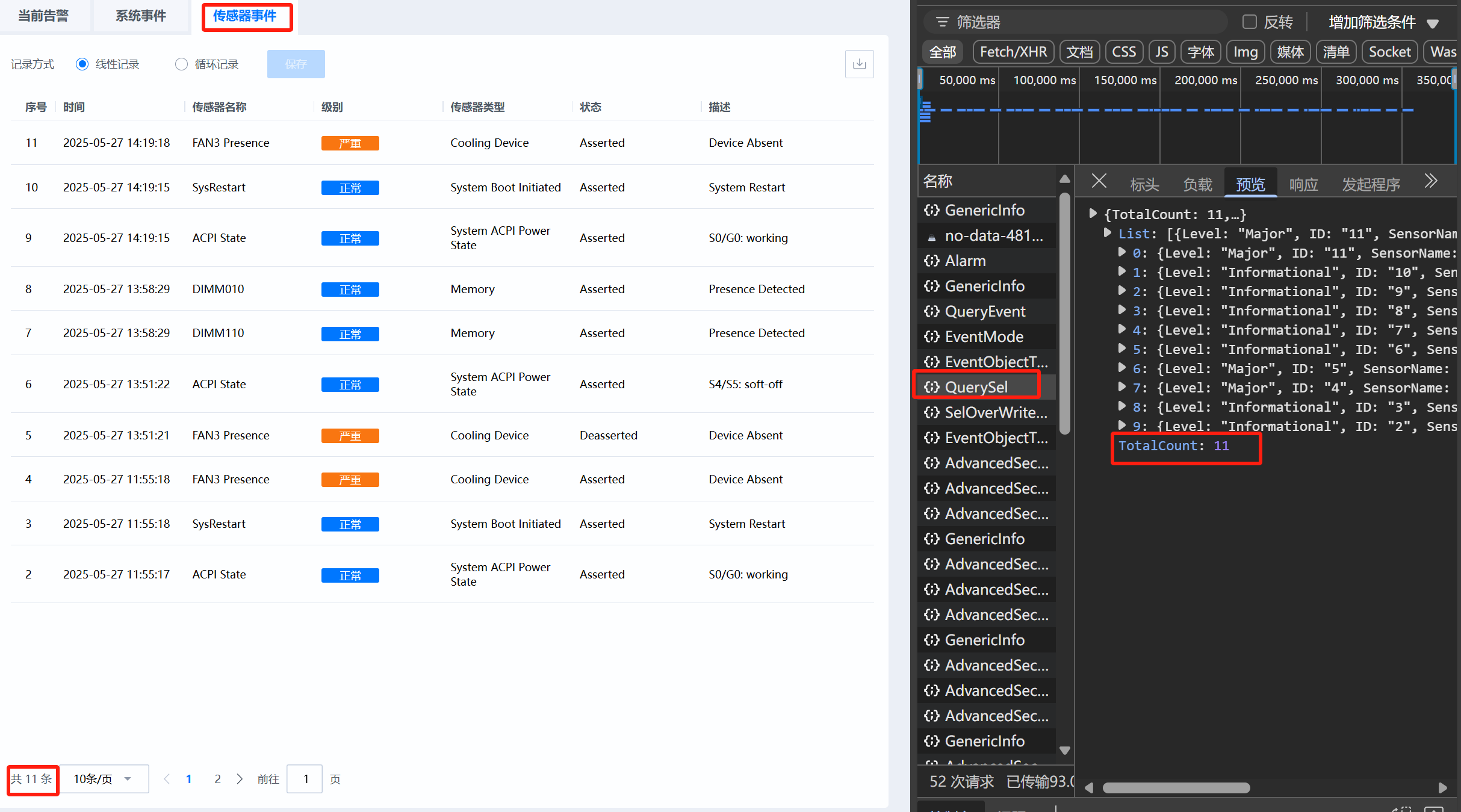Go to next page arrow
Screen dimensions: 1461x812
240,779
